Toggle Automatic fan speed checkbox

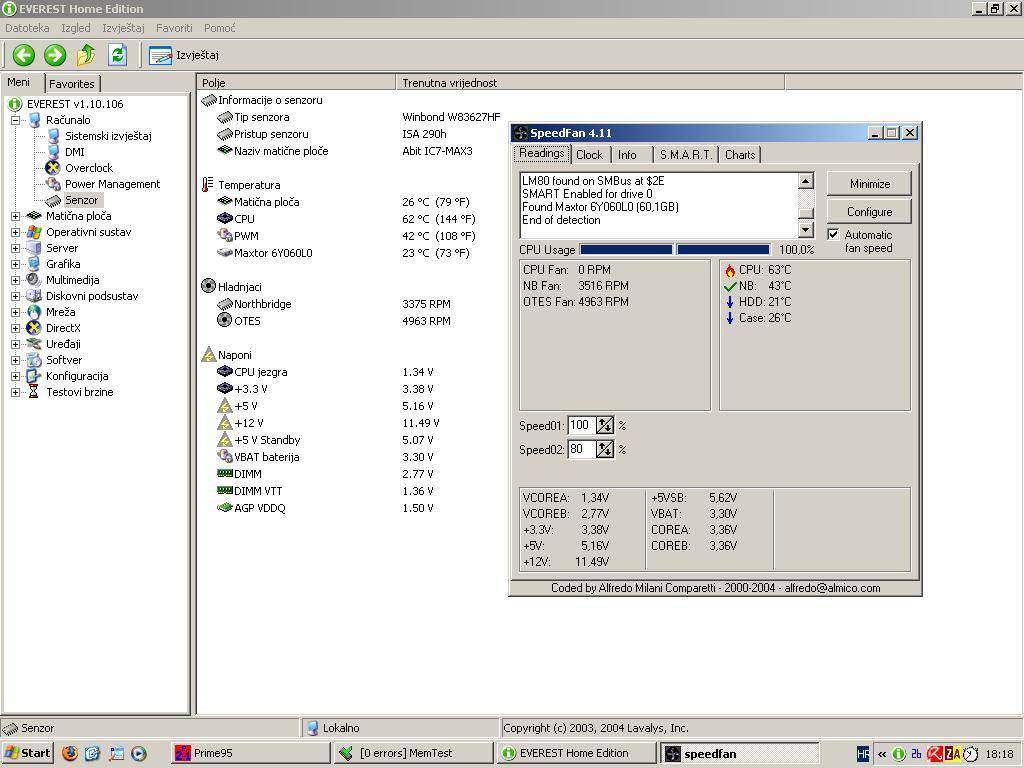(833, 235)
